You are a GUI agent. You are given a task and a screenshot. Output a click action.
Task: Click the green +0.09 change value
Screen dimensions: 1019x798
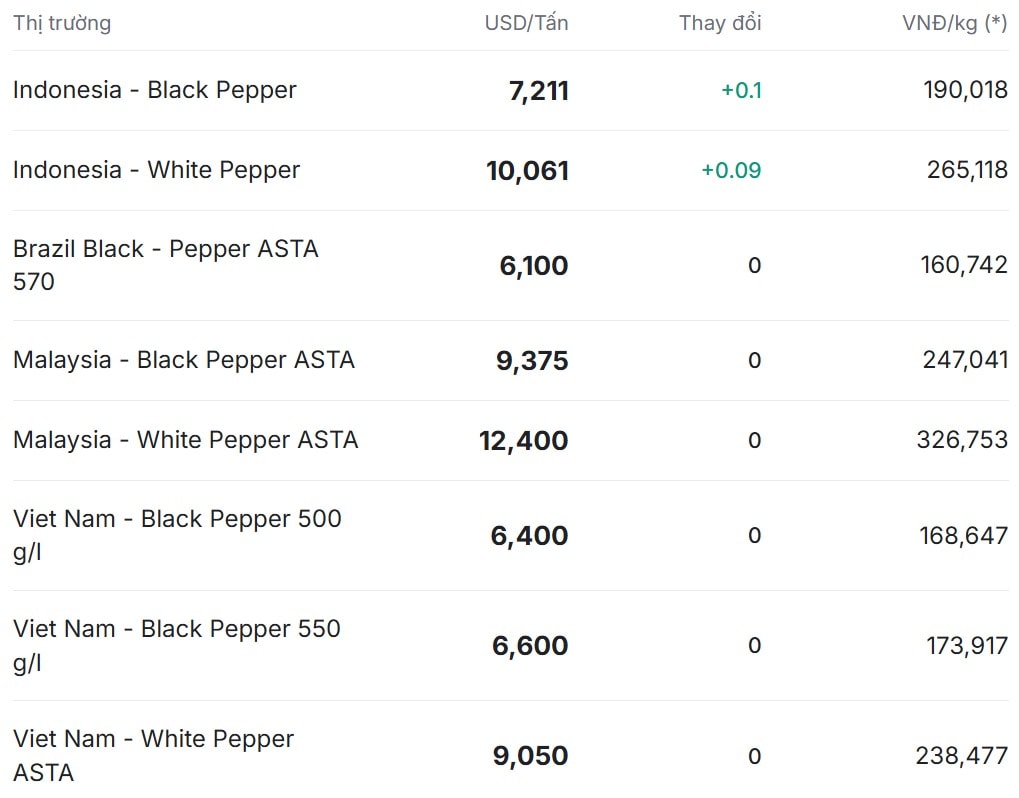pos(731,171)
